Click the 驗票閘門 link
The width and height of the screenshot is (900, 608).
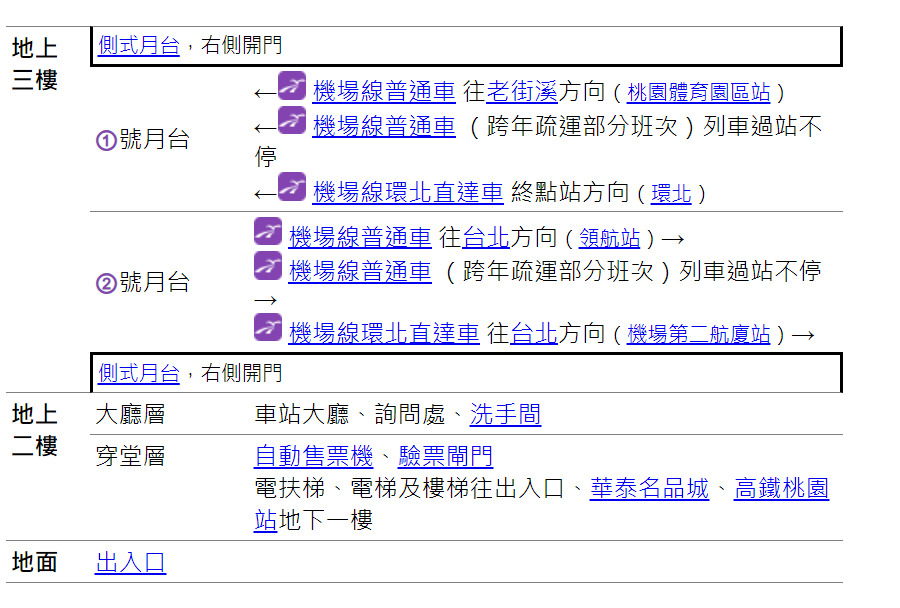(x=445, y=458)
